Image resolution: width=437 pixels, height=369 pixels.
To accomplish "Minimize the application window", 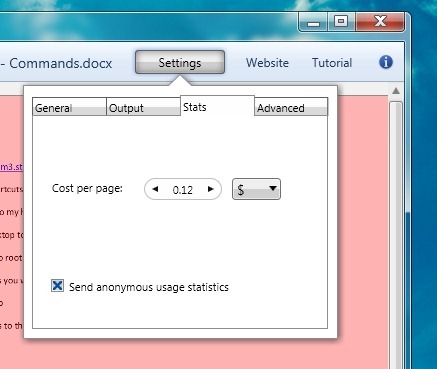I will click(x=313, y=22).
